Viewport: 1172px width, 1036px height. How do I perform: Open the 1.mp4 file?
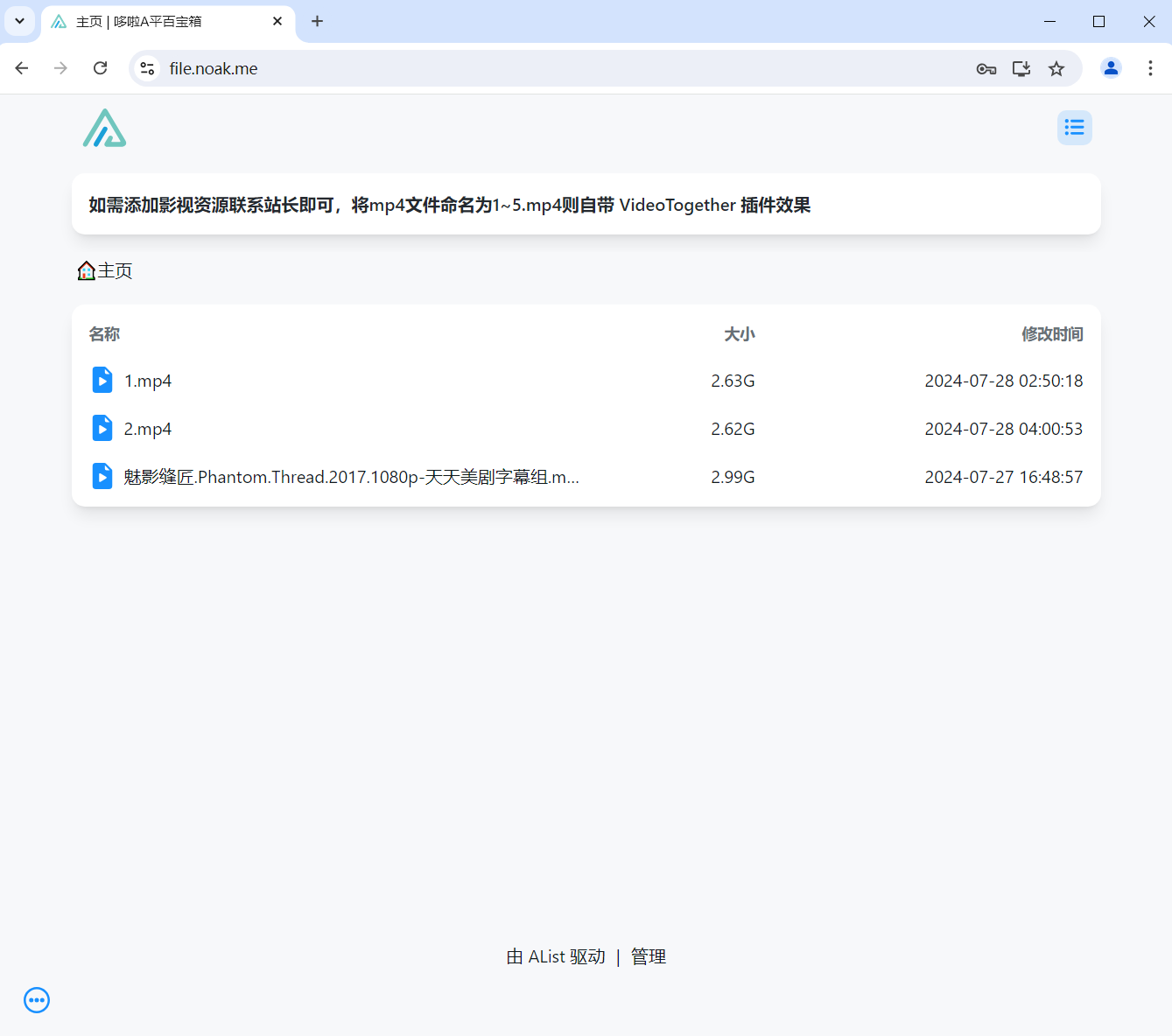[148, 381]
